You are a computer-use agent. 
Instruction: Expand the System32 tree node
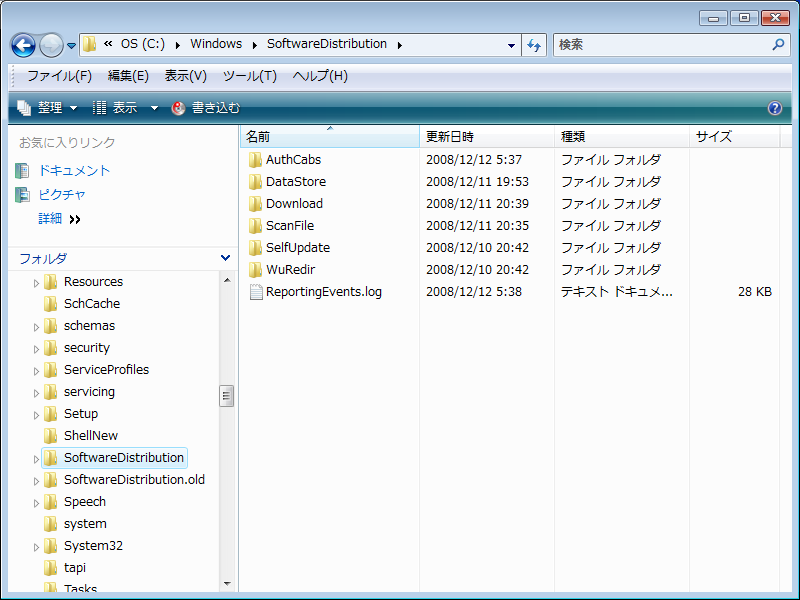click(36, 547)
